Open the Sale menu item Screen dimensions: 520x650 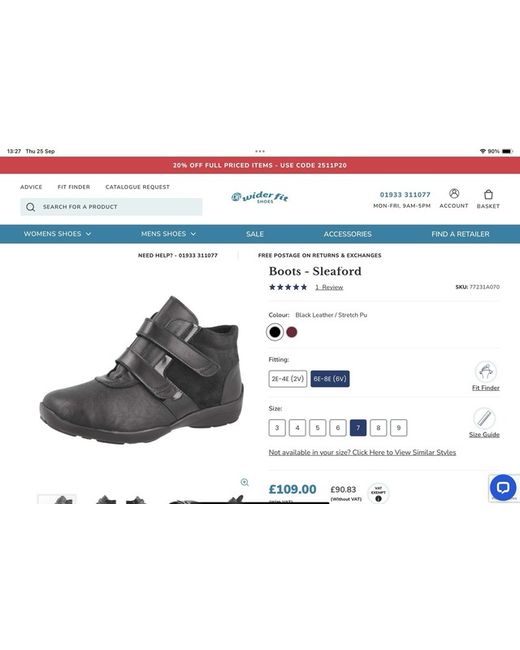coord(255,234)
